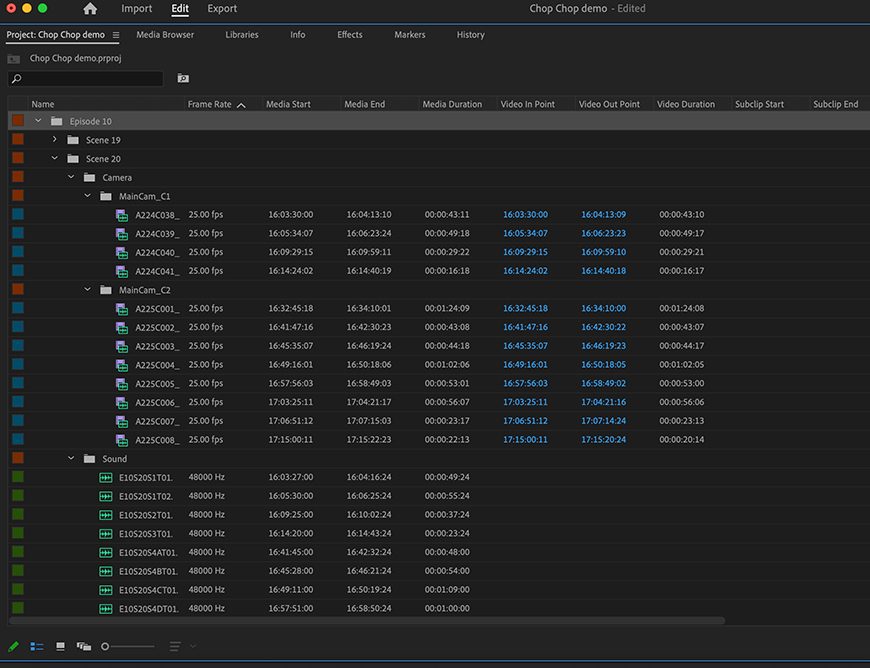Click the search magnifier icon
This screenshot has height=668, width=870.
click(17, 79)
